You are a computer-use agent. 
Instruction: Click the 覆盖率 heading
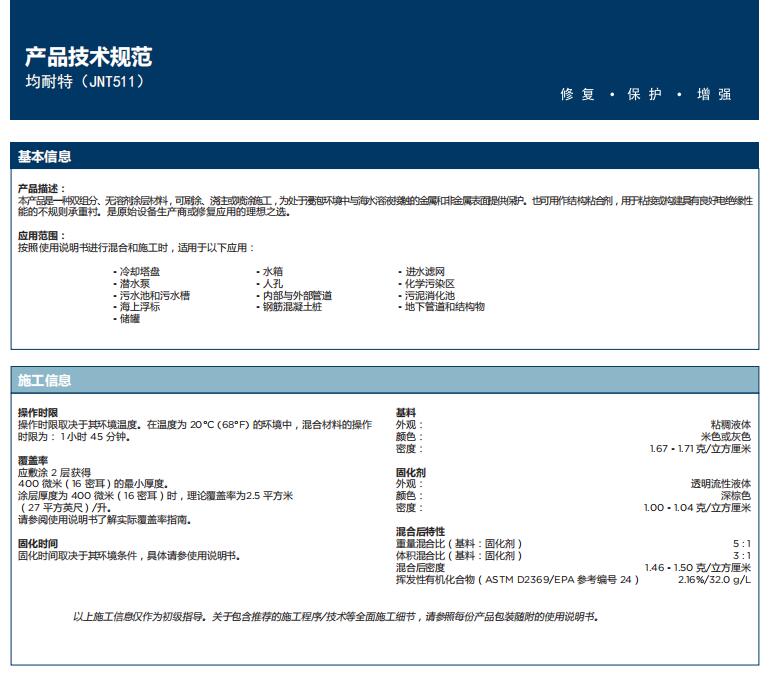coord(33,460)
